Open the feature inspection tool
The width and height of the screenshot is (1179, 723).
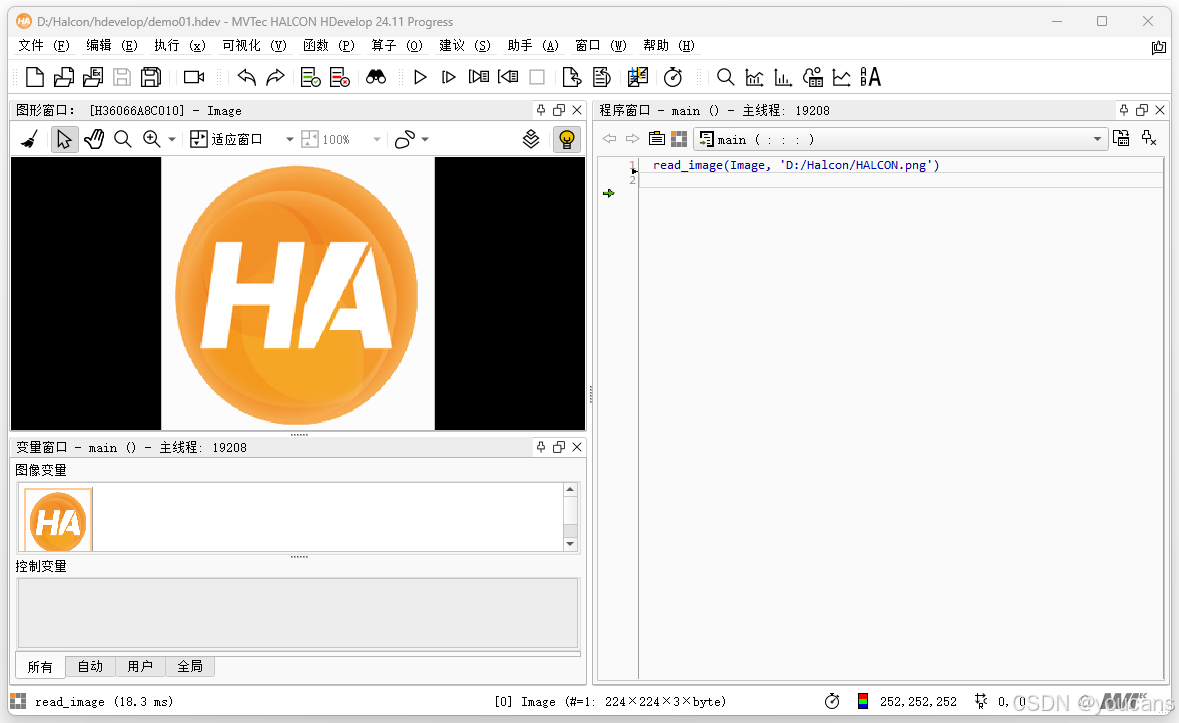813,77
